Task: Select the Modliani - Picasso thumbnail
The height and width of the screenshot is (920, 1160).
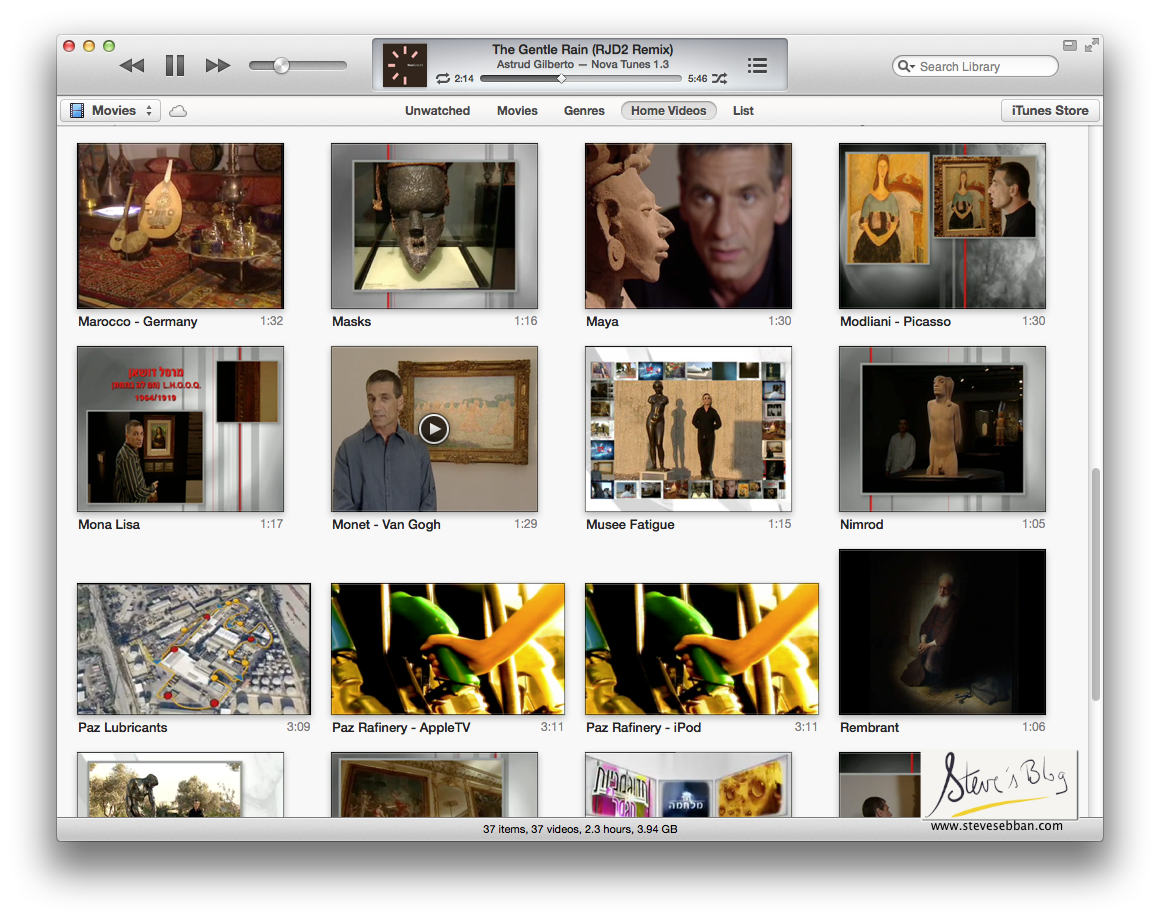Action: [x=942, y=226]
